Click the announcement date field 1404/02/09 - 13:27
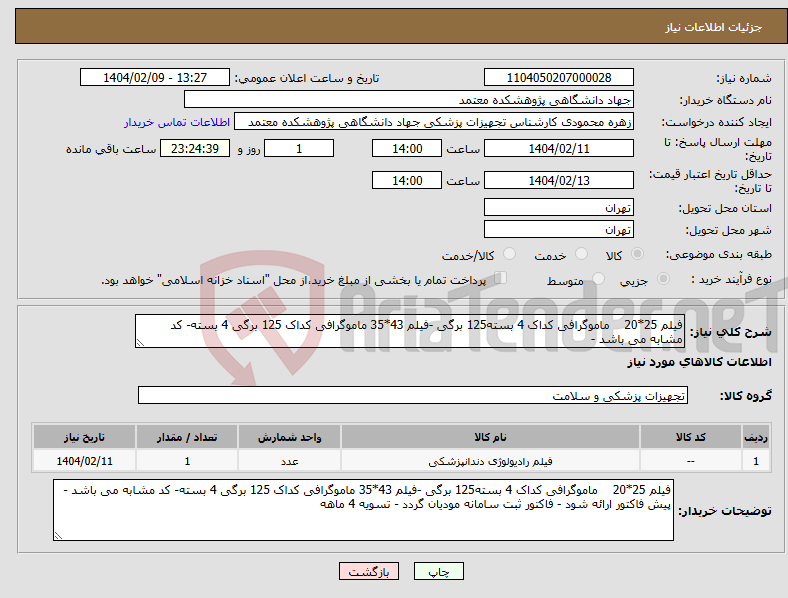The image size is (788, 598). pos(155,77)
